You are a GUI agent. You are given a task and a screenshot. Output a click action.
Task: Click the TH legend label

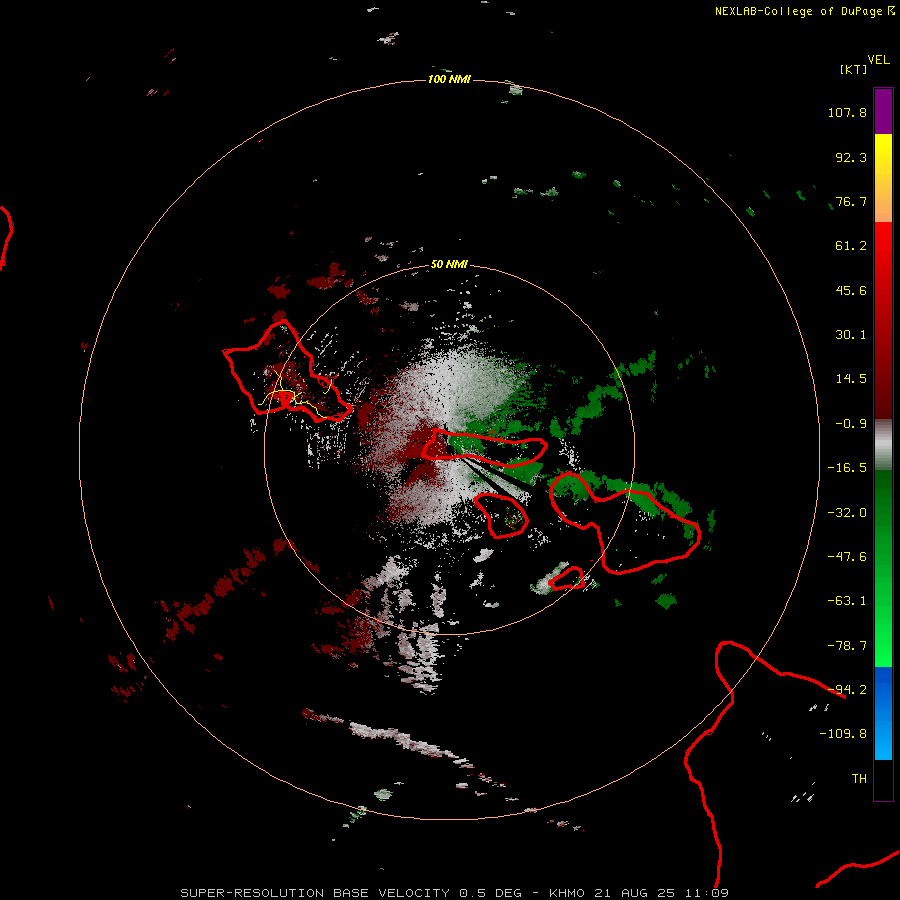tap(859, 779)
